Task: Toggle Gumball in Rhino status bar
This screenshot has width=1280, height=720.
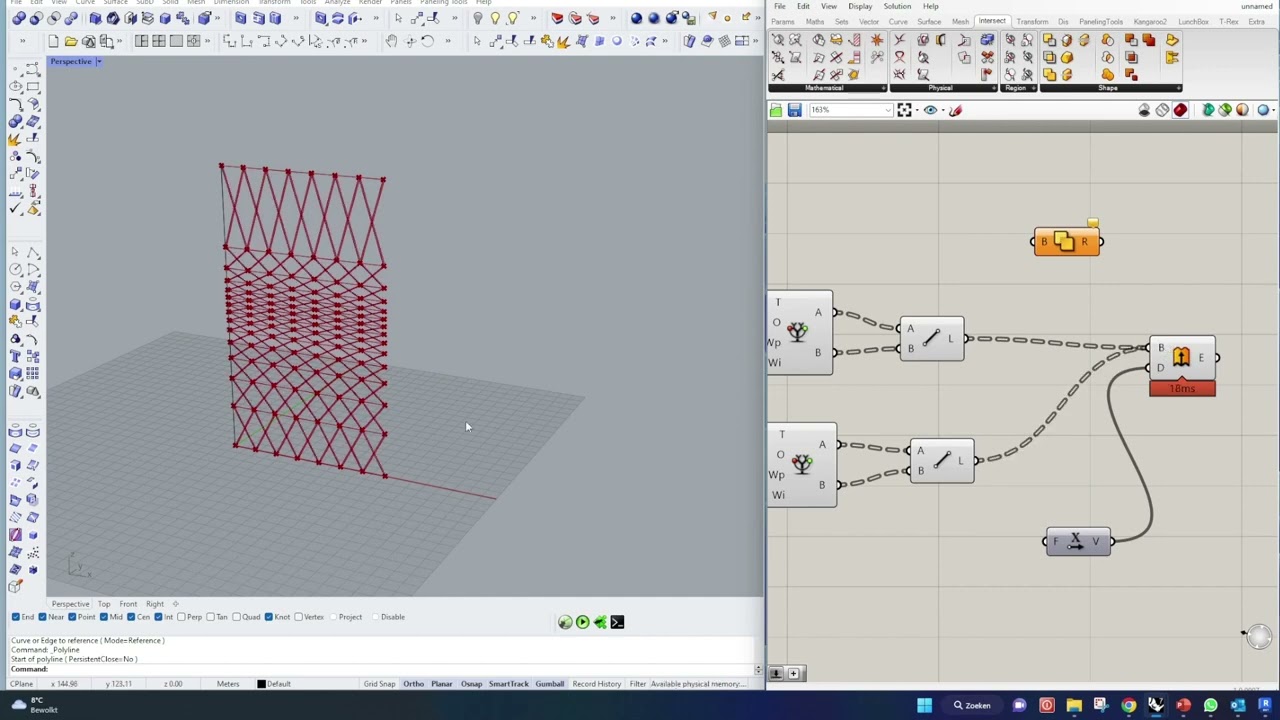Action: coord(549,684)
